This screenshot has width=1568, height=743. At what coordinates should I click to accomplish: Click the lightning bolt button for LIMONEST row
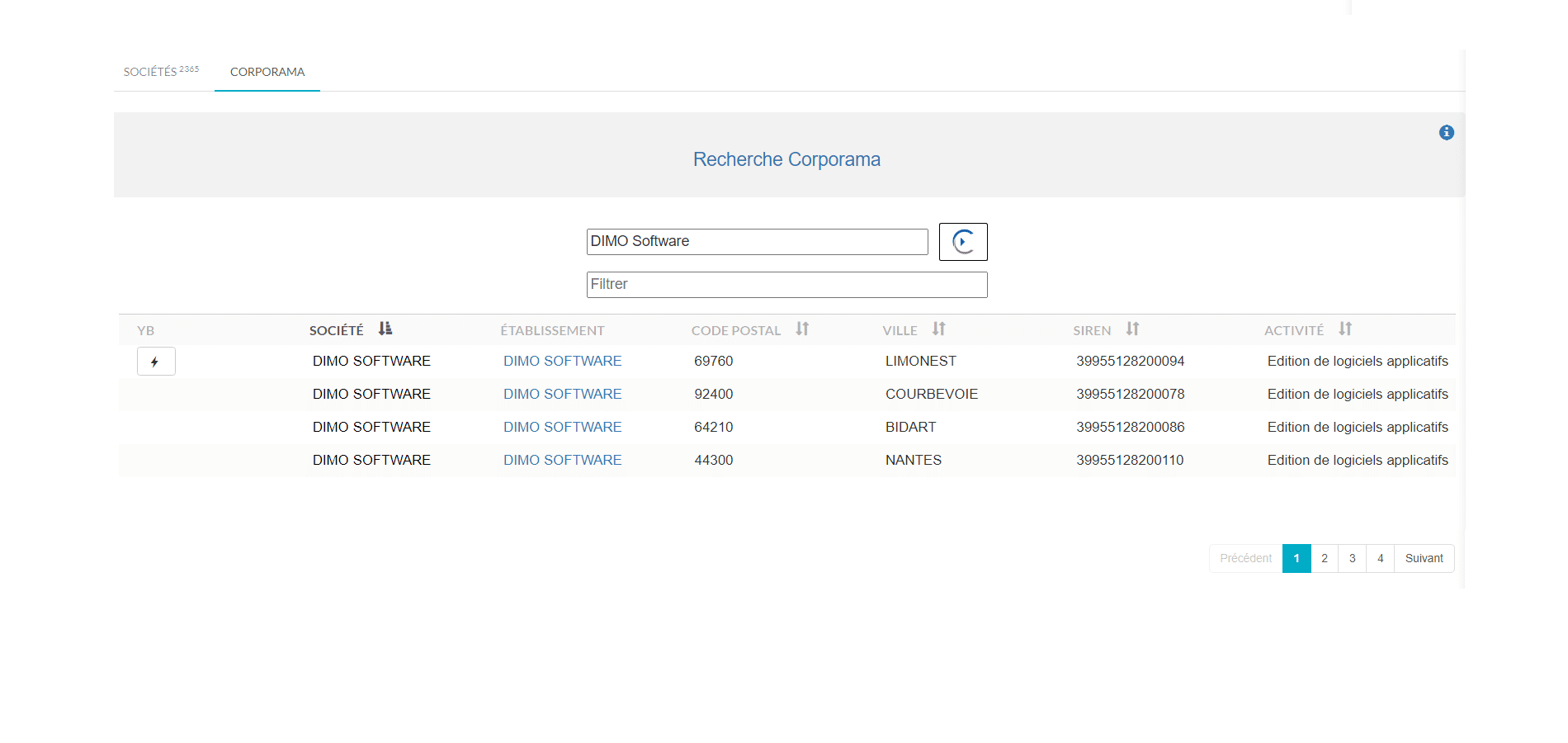coord(156,362)
